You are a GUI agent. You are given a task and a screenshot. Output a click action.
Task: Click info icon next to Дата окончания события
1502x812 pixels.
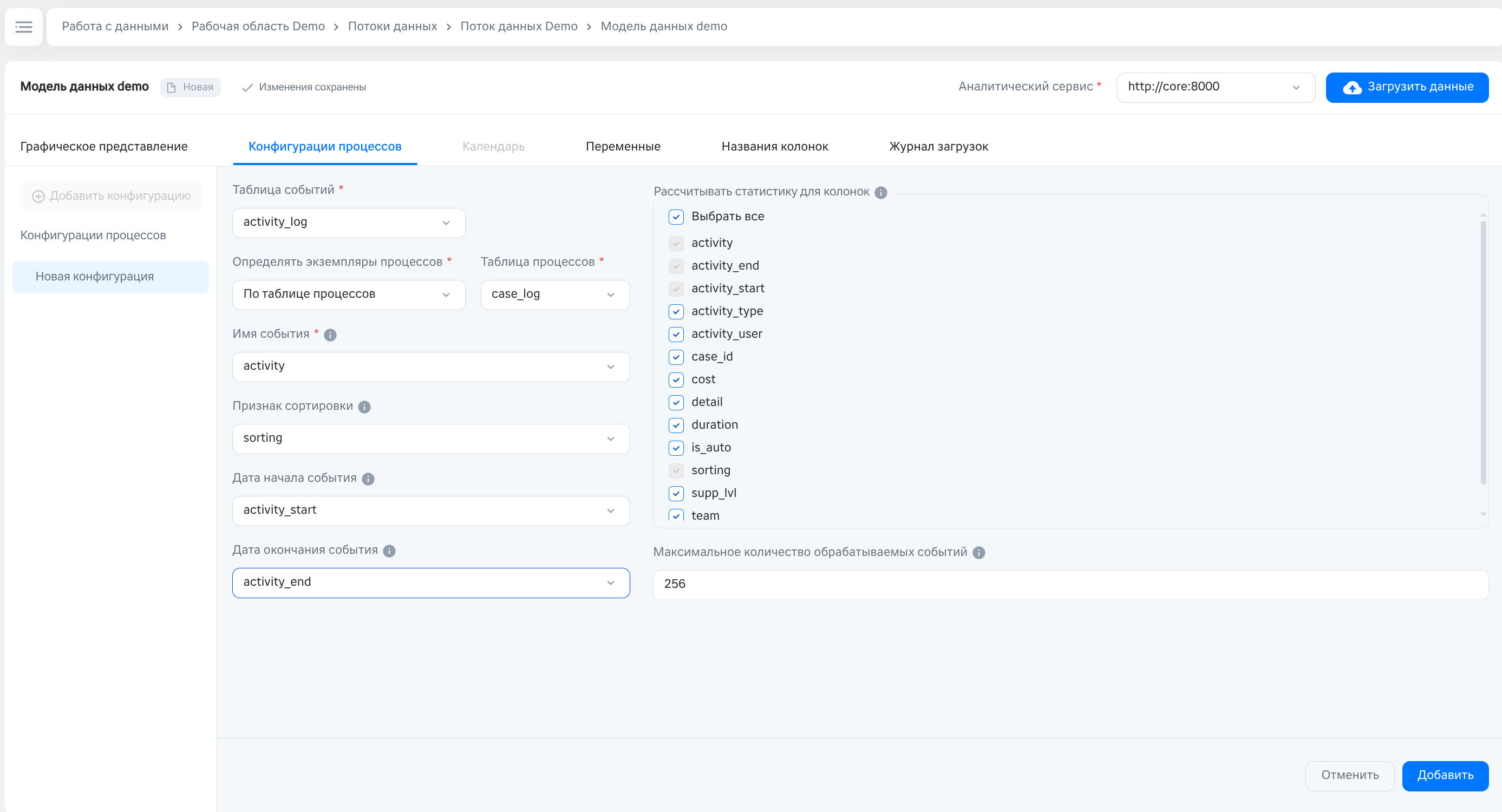tap(389, 551)
